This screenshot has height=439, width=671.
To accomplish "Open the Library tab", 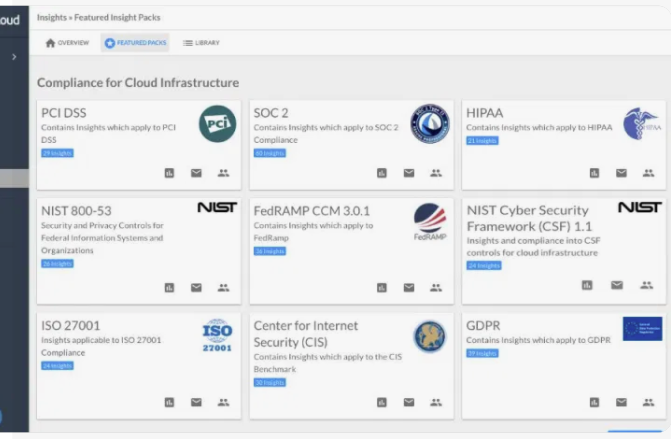I will (x=201, y=43).
